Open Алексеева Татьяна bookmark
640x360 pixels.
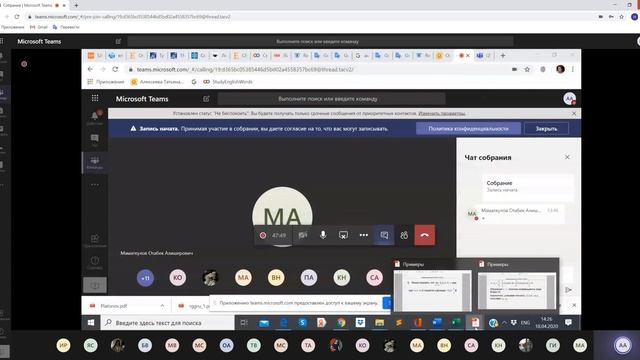[157, 82]
